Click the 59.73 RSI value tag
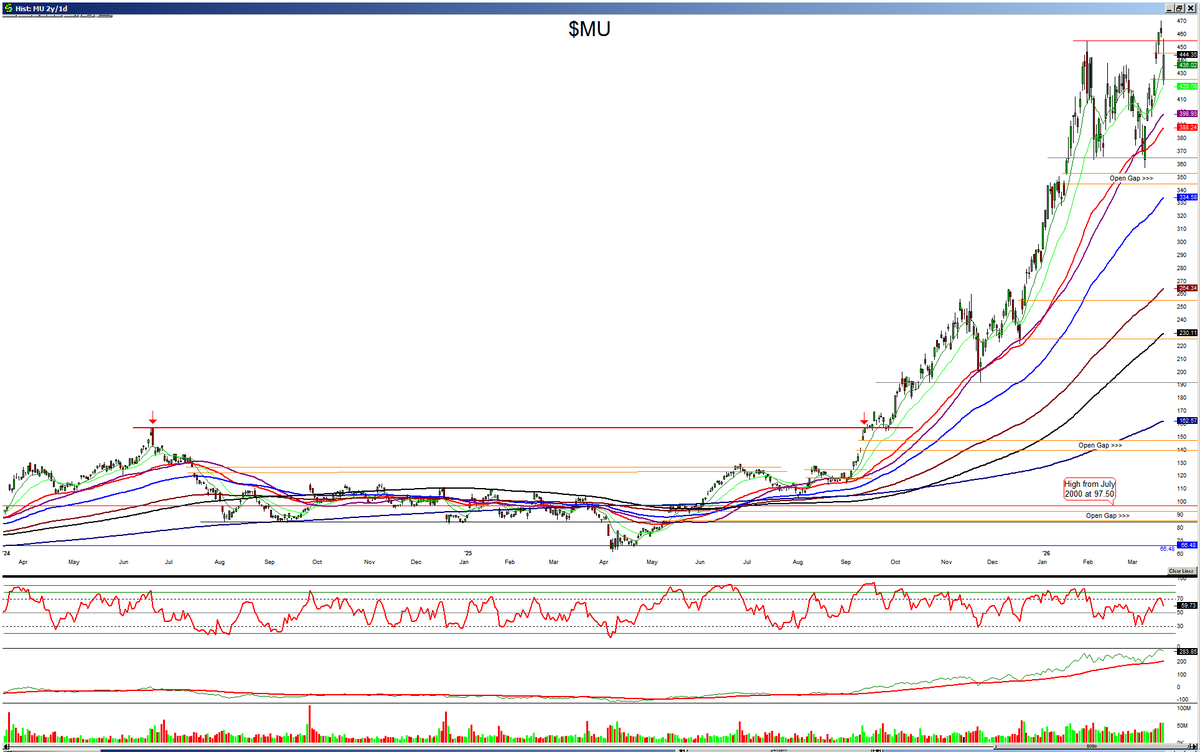The width and height of the screenshot is (1200, 752). pos(1187,606)
